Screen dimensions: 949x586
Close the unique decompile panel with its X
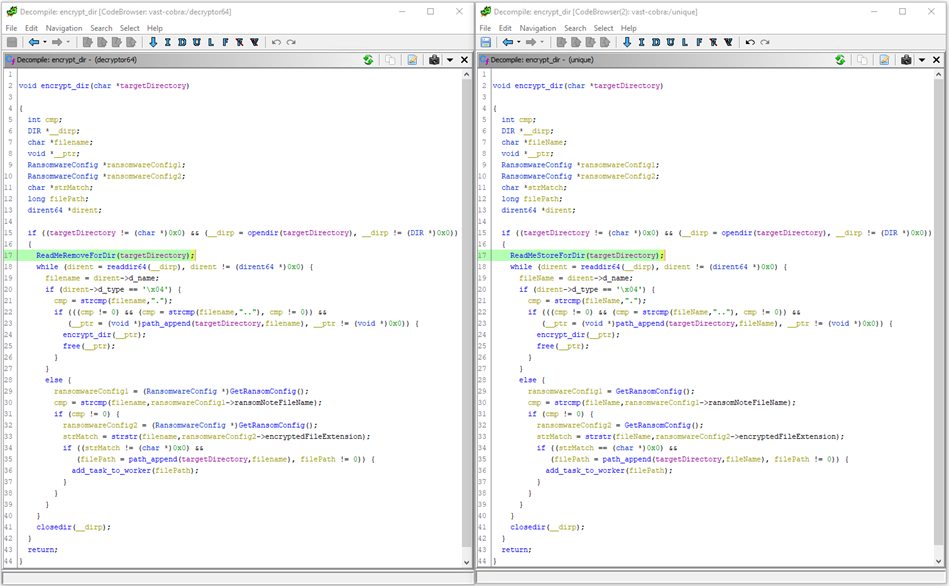point(936,60)
